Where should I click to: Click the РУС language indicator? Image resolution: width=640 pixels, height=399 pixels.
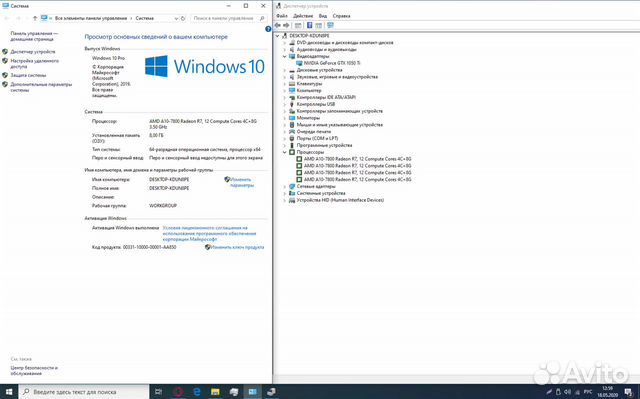pyautogui.click(x=588, y=392)
